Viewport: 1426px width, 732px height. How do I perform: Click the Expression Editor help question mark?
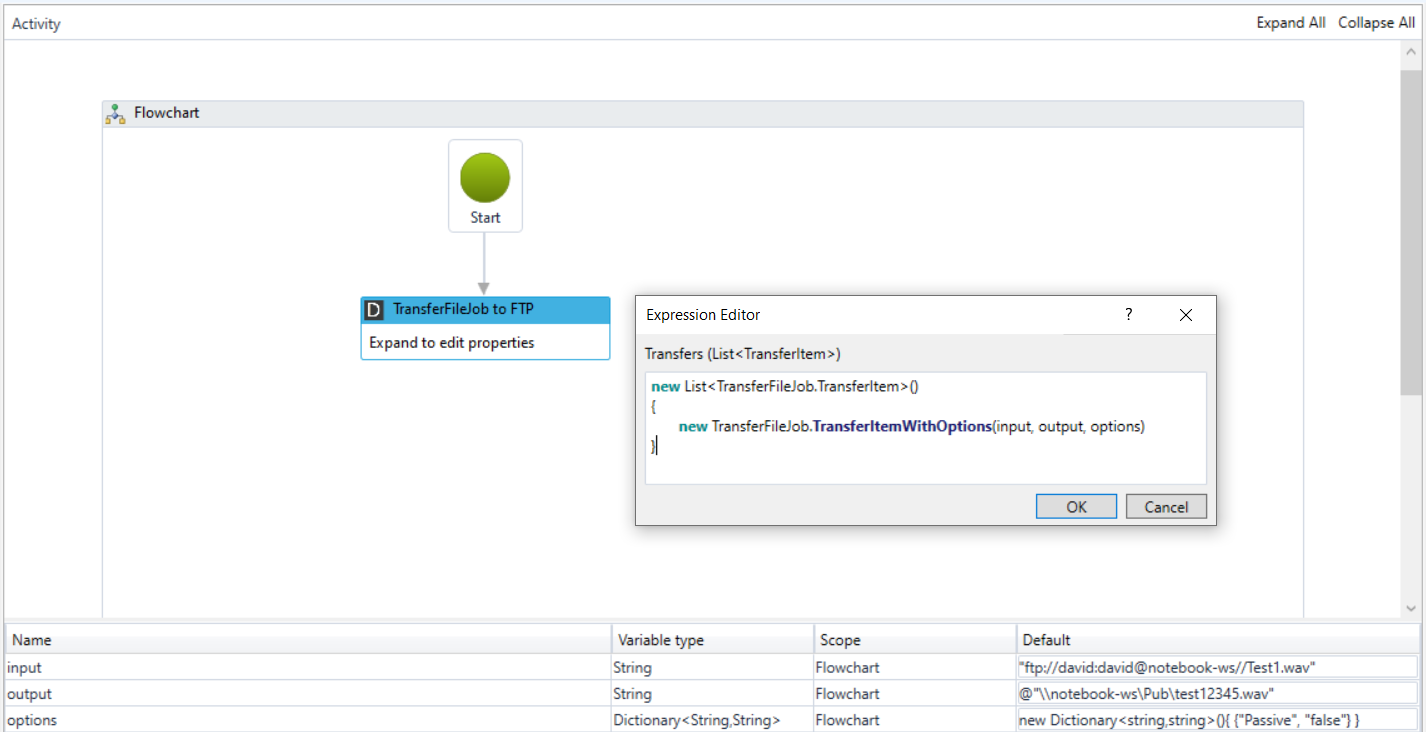[1129, 315]
